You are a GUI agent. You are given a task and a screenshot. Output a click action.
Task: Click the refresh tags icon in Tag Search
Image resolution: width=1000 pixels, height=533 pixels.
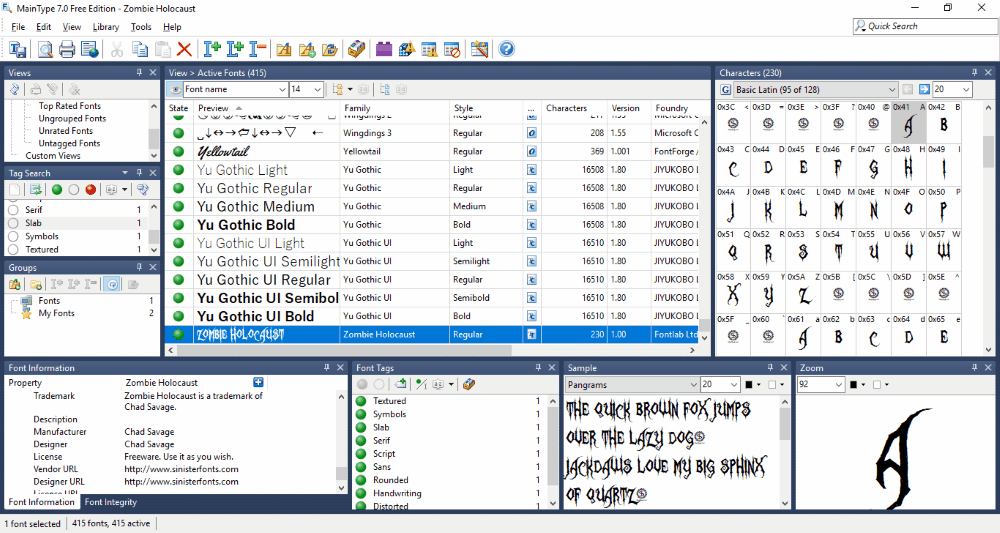click(36, 189)
